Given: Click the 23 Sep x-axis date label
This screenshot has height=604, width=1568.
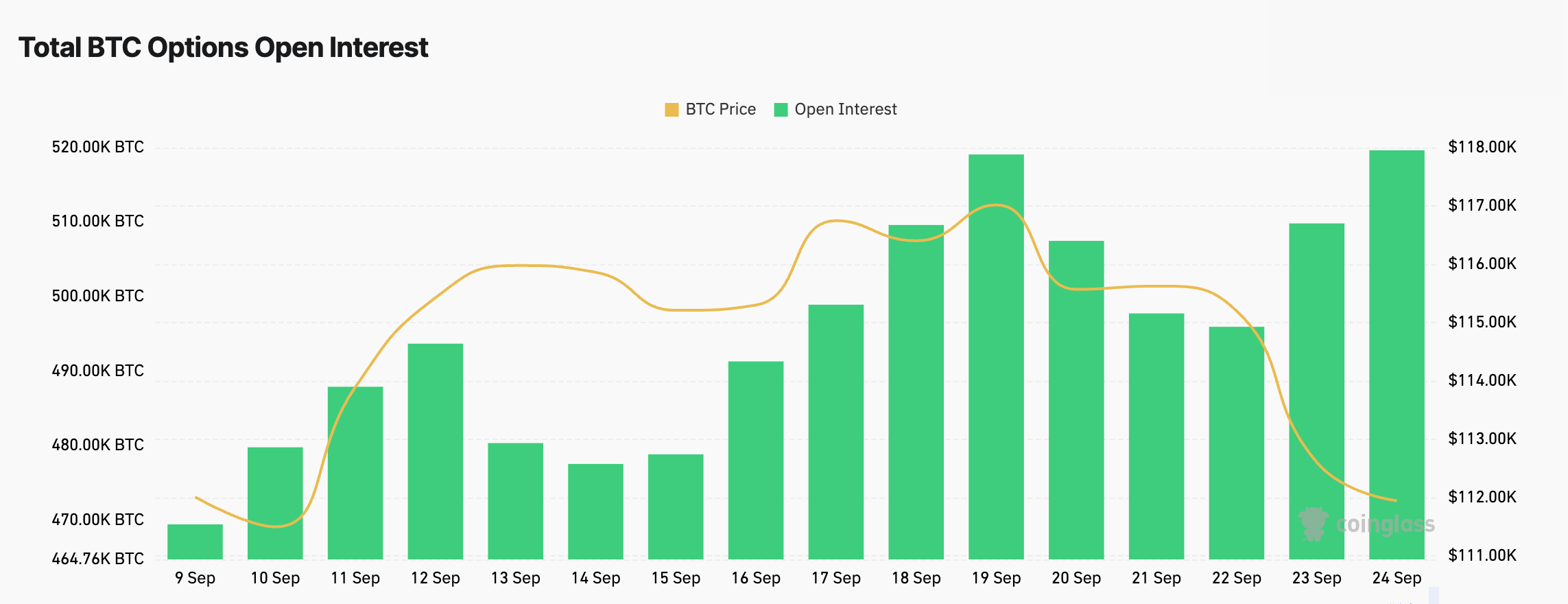Looking at the screenshot, I should pyautogui.click(x=1316, y=578).
